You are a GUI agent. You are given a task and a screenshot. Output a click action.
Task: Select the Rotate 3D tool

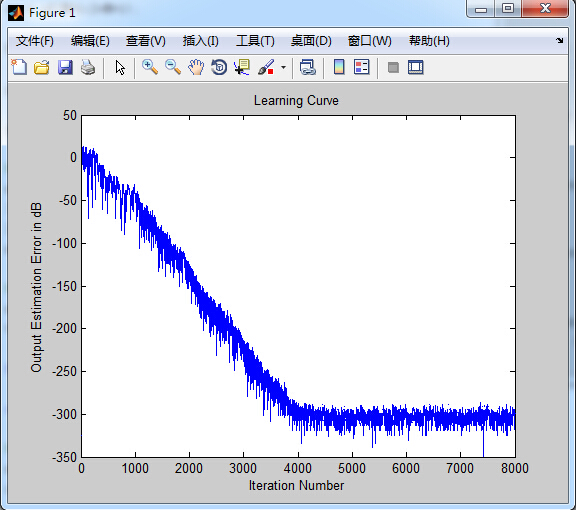click(x=219, y=68)
